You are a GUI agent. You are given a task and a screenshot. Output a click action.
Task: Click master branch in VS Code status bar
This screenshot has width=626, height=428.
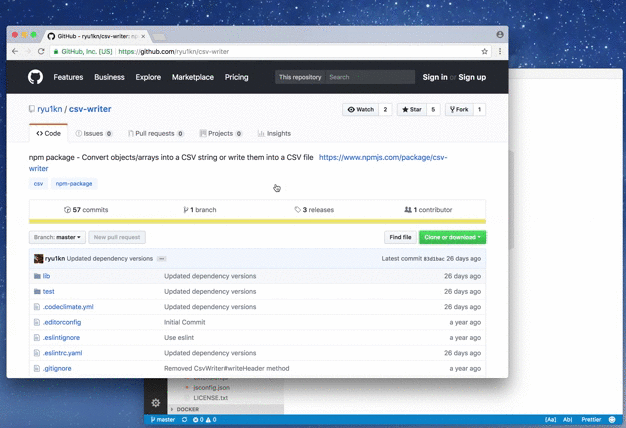[x=163, y=420]
